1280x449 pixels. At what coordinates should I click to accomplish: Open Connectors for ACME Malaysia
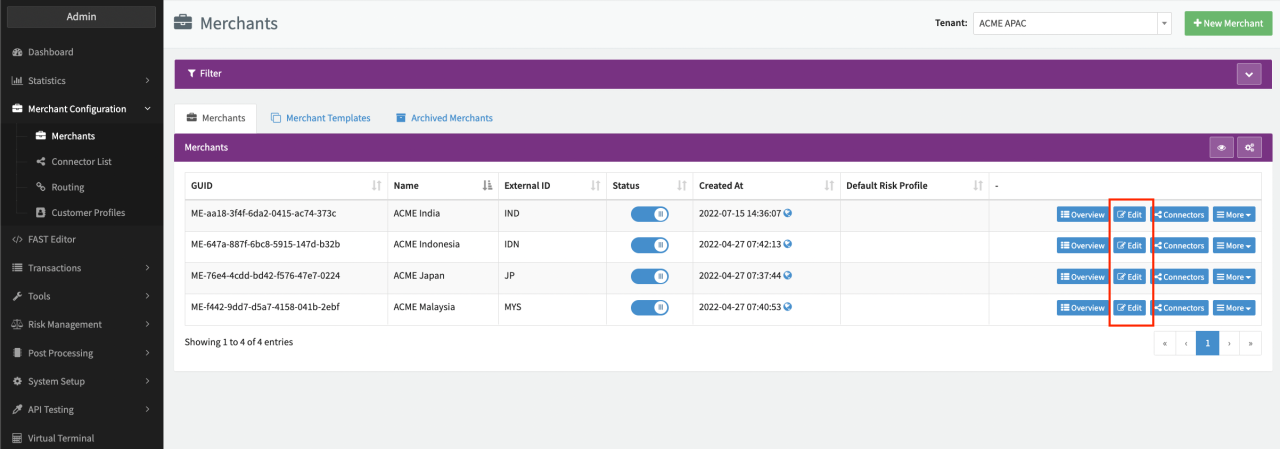[x=1179, y=307]
